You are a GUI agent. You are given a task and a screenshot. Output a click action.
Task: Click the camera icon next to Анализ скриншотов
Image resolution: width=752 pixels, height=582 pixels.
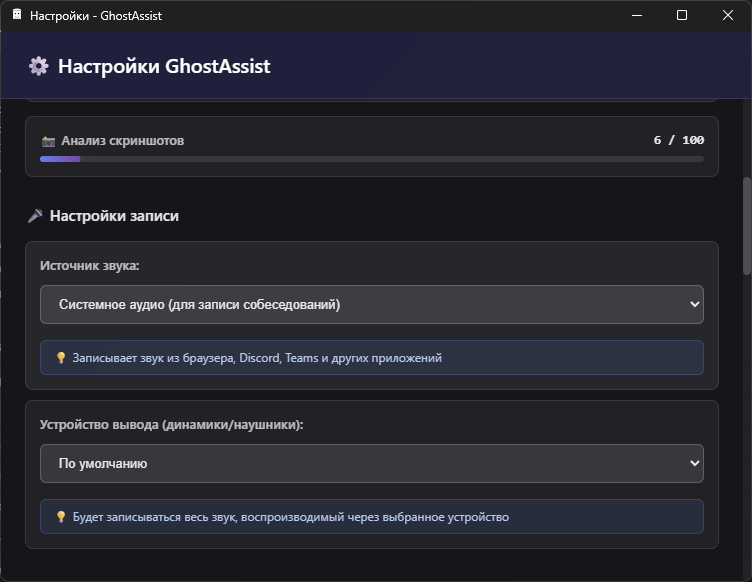click(x=48, y=141)
